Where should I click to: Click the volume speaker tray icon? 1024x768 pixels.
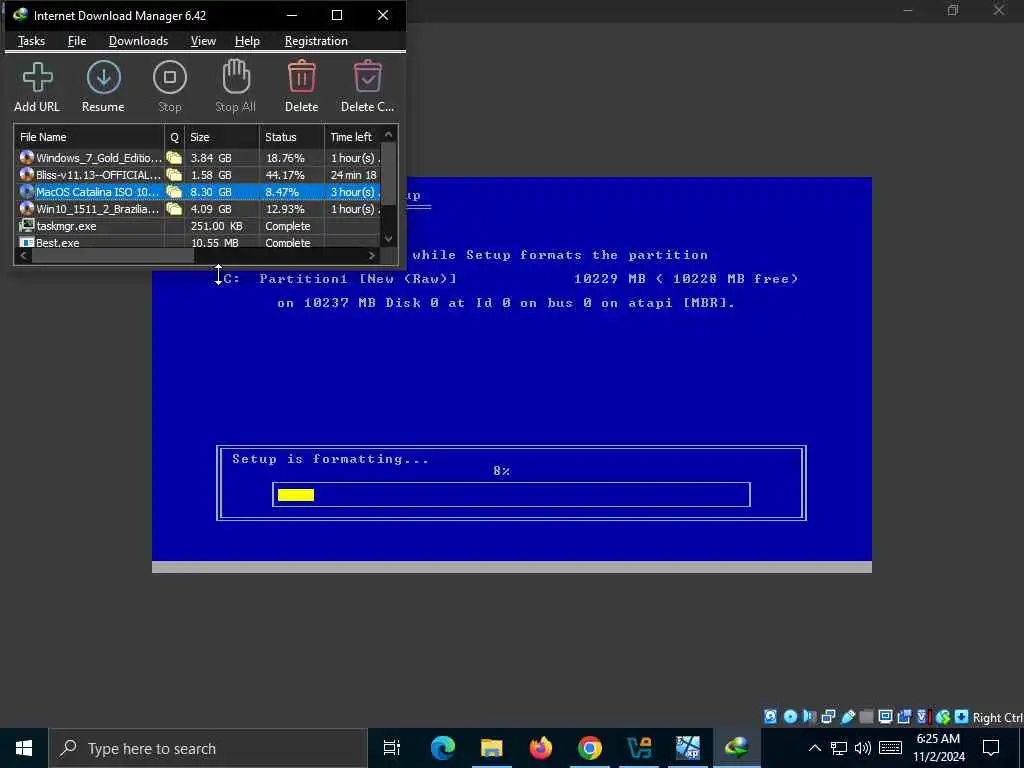863,748
